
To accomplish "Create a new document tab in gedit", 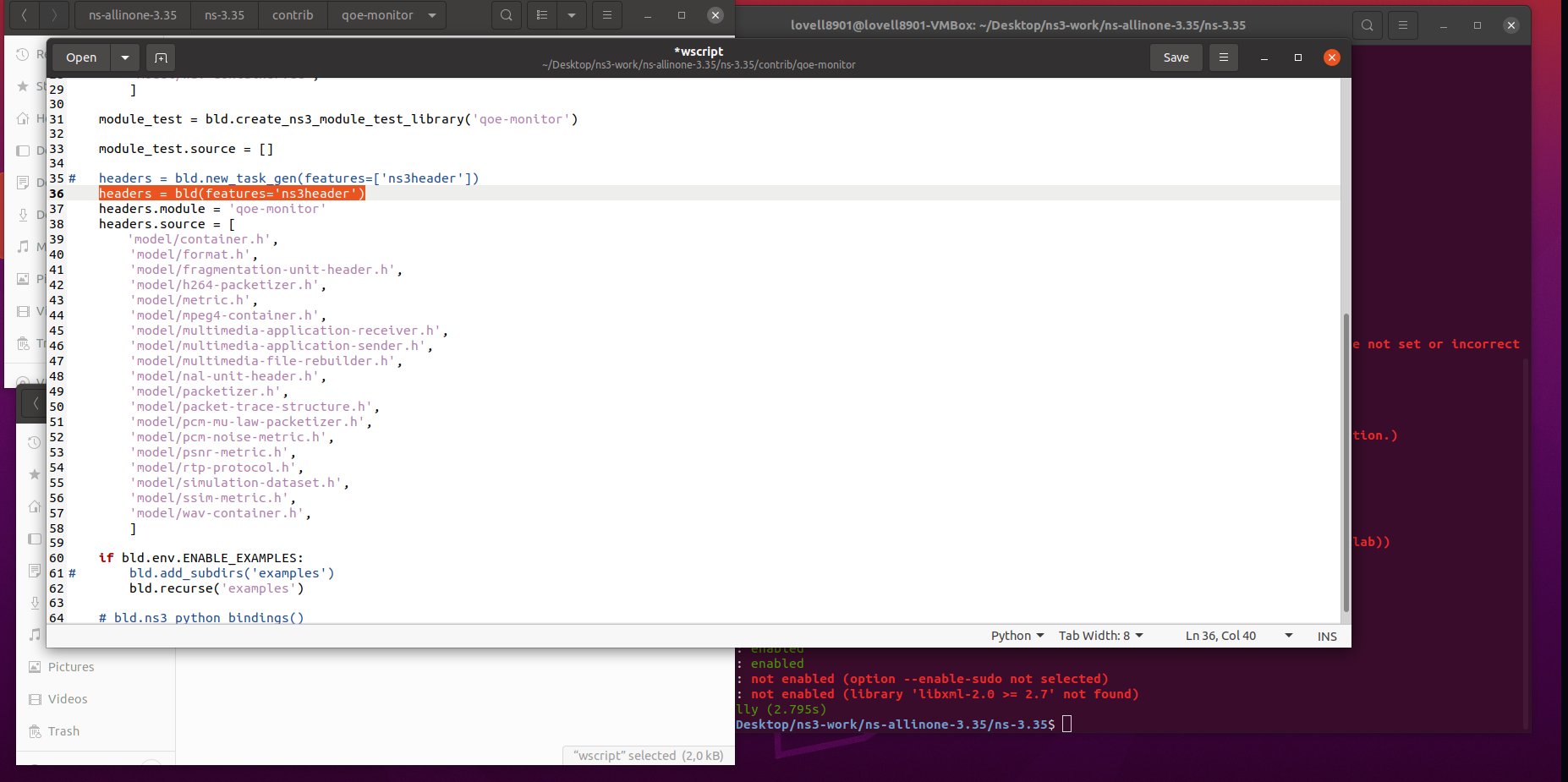I will coord(161,57).
